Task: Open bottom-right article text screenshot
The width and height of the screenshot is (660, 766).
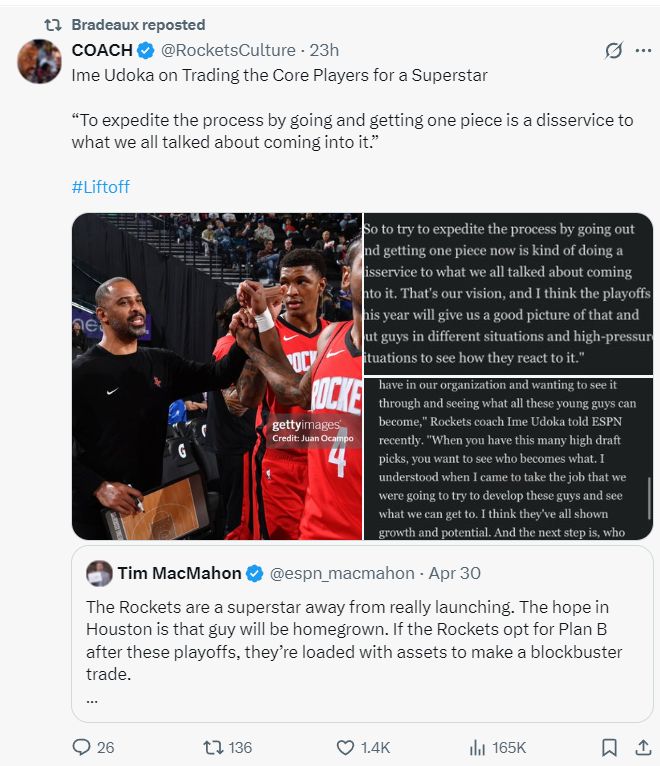Action: 508,459
